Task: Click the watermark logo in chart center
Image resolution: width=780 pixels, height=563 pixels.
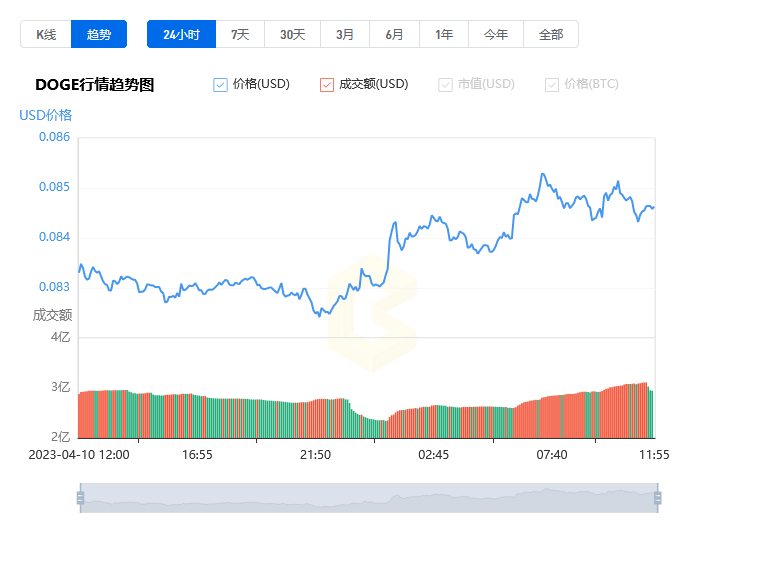Action: (x=371, y=312)
